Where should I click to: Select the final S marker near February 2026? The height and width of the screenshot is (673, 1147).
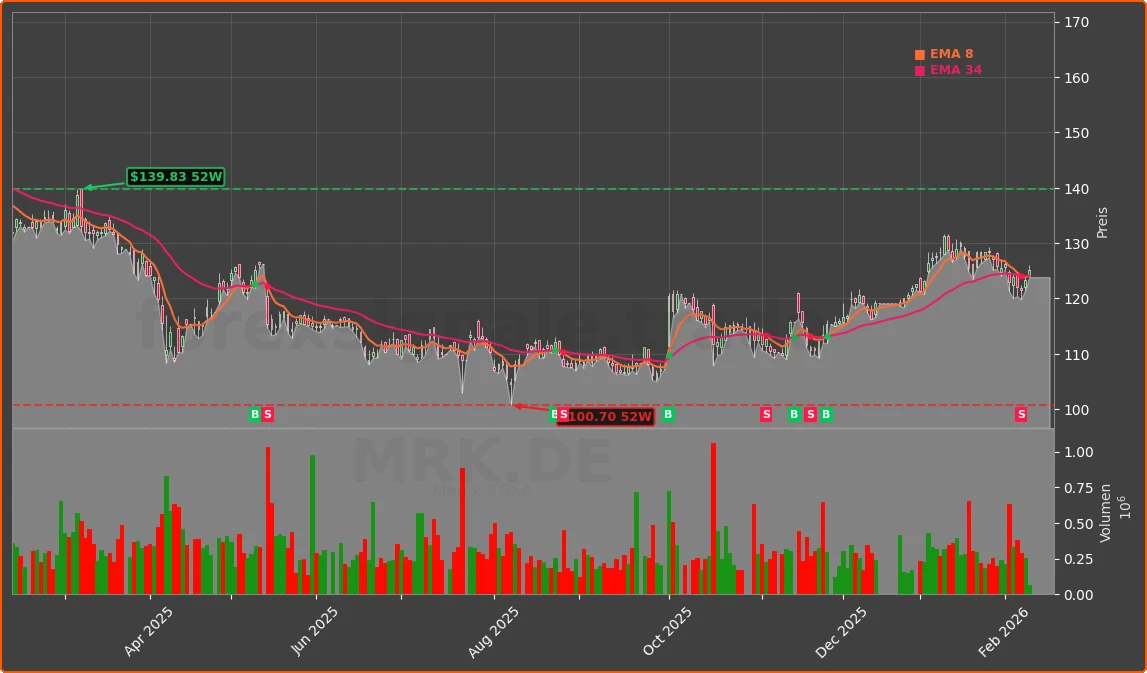(x=1020, y=412)
